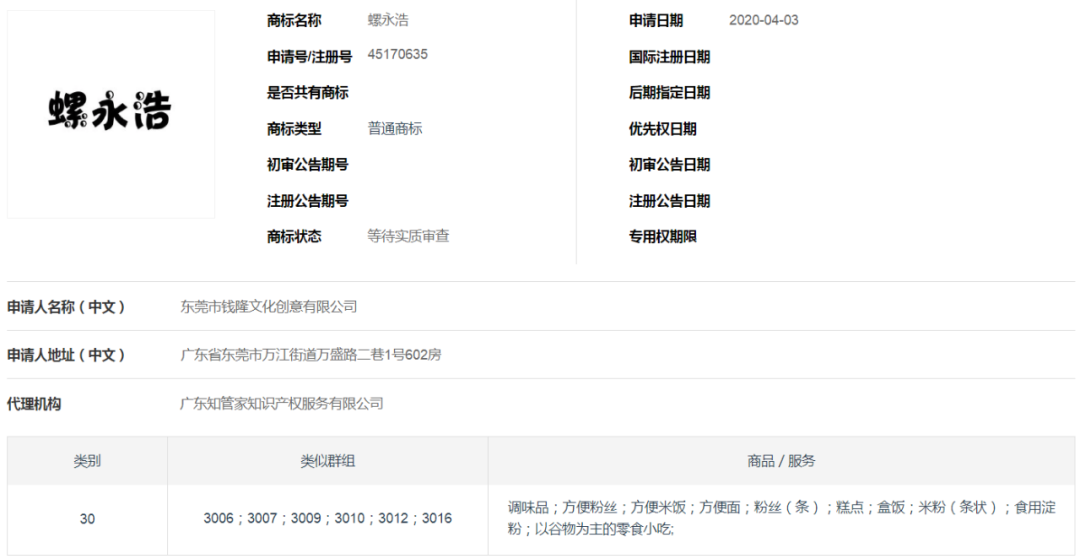
Task: Click the 申请号/注册号 label
Action: [x=309, y=56]
